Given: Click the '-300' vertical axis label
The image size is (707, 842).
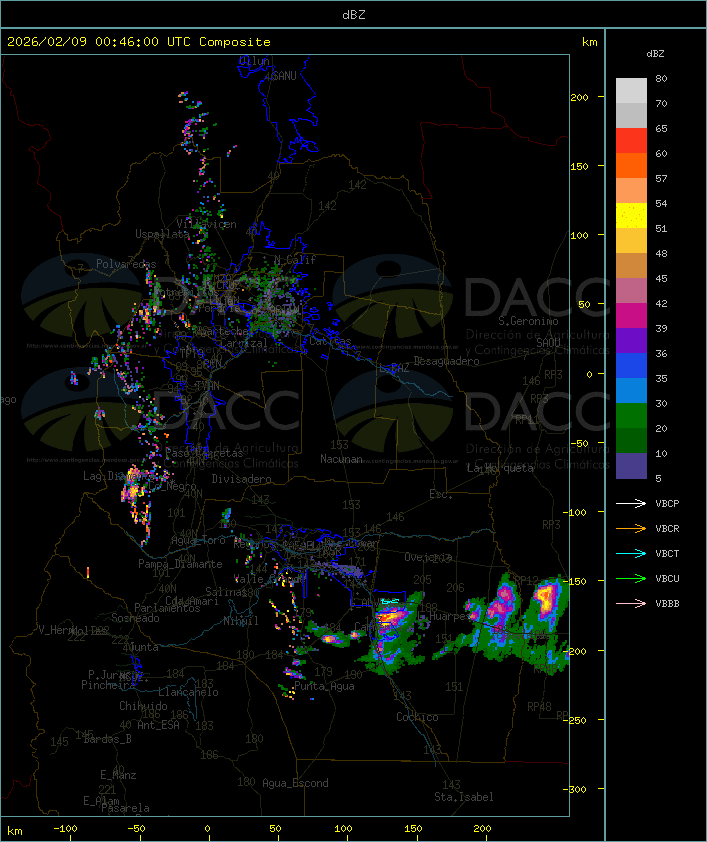Looking at the screenshot, I should coord(577,789).
